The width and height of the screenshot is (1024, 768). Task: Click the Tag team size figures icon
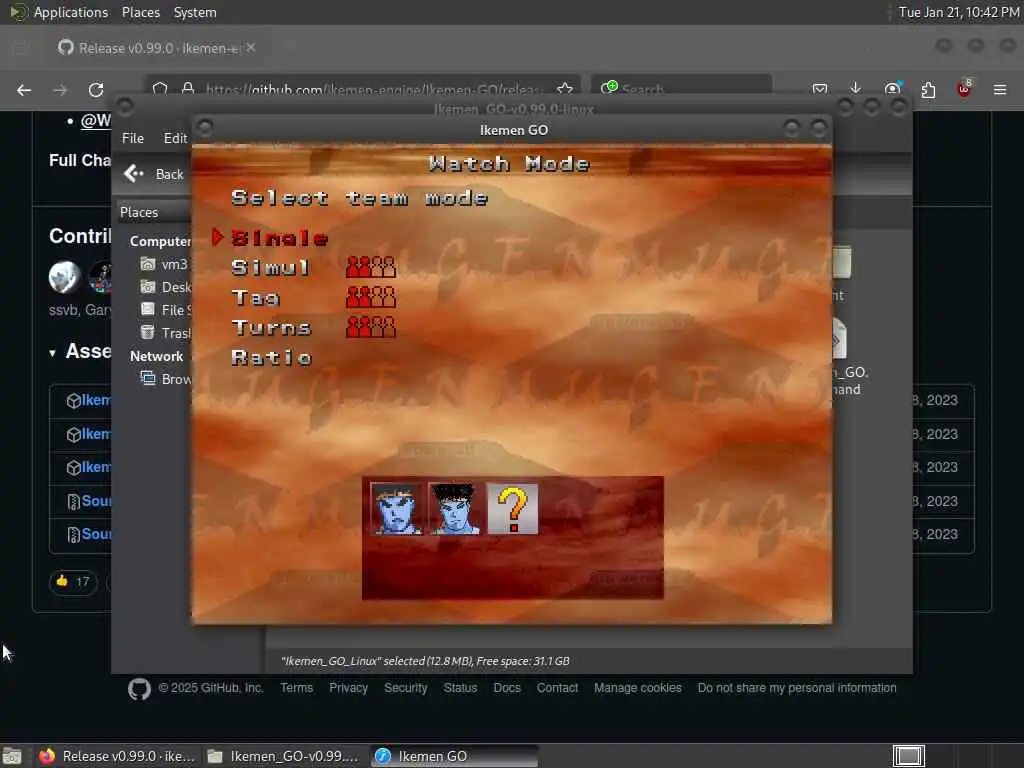(x=371, y=297)
